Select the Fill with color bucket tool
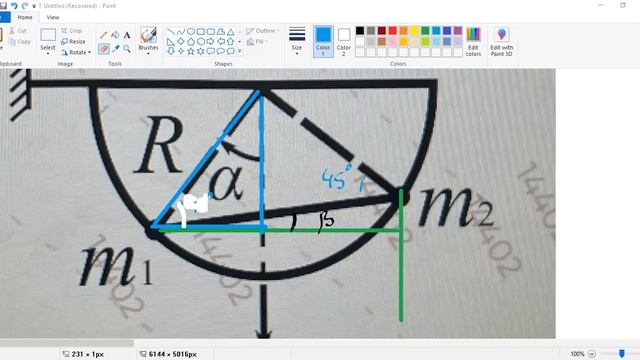The width and height of the screenshot is (640, 360). 116,36
